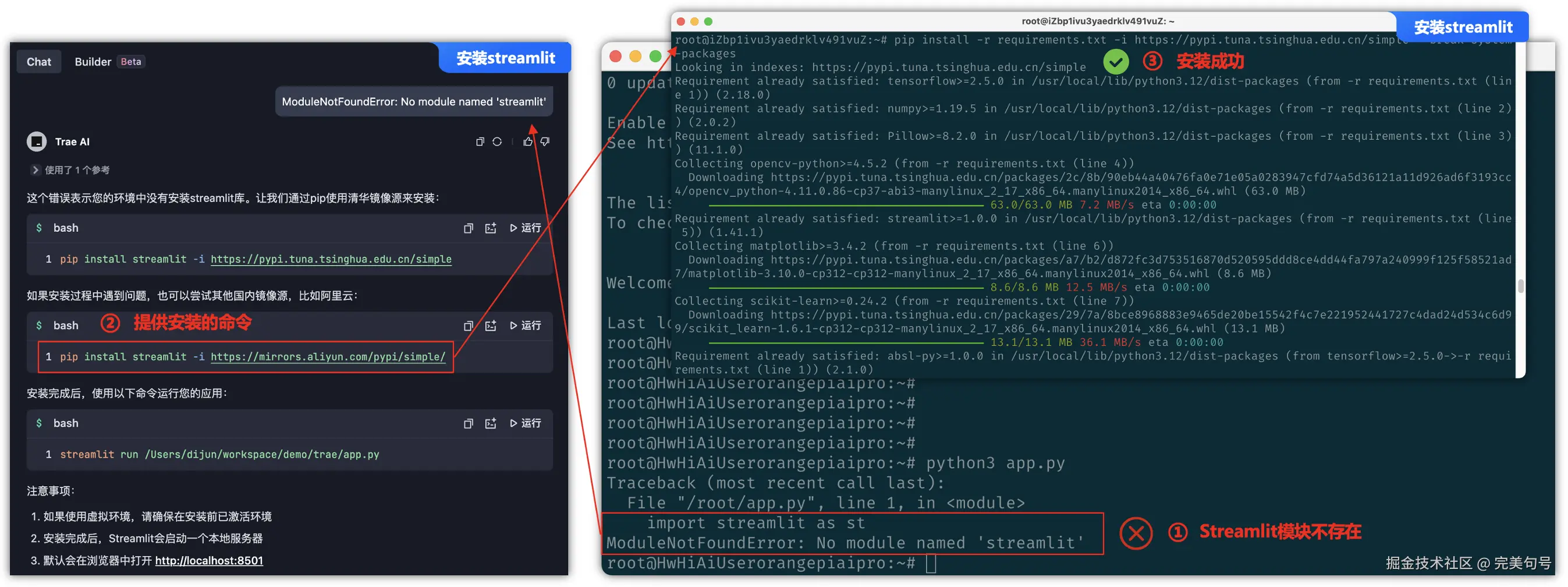Copy the Trae AI response
This screenshot has height=587, width=1568.
click(480, 142)
